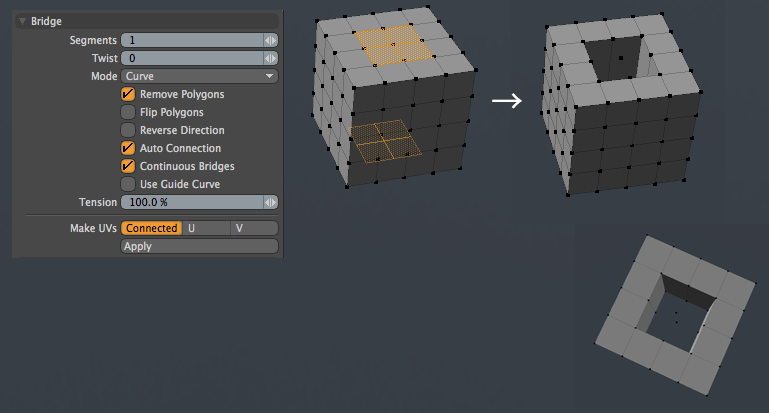Select the Connected Make UVs option
The height and width of the screenshot is (413, 769).
152,228
